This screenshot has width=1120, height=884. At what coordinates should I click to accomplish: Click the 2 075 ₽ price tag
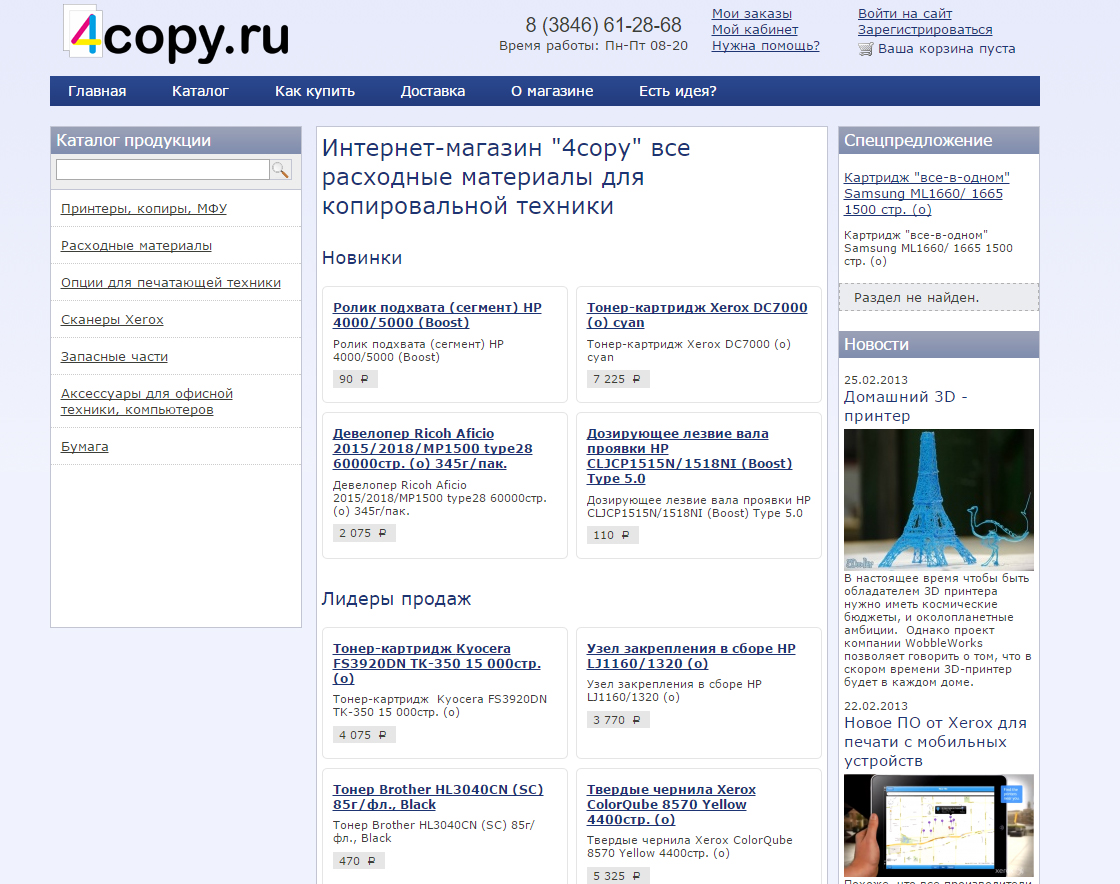[x=364, y=533]
